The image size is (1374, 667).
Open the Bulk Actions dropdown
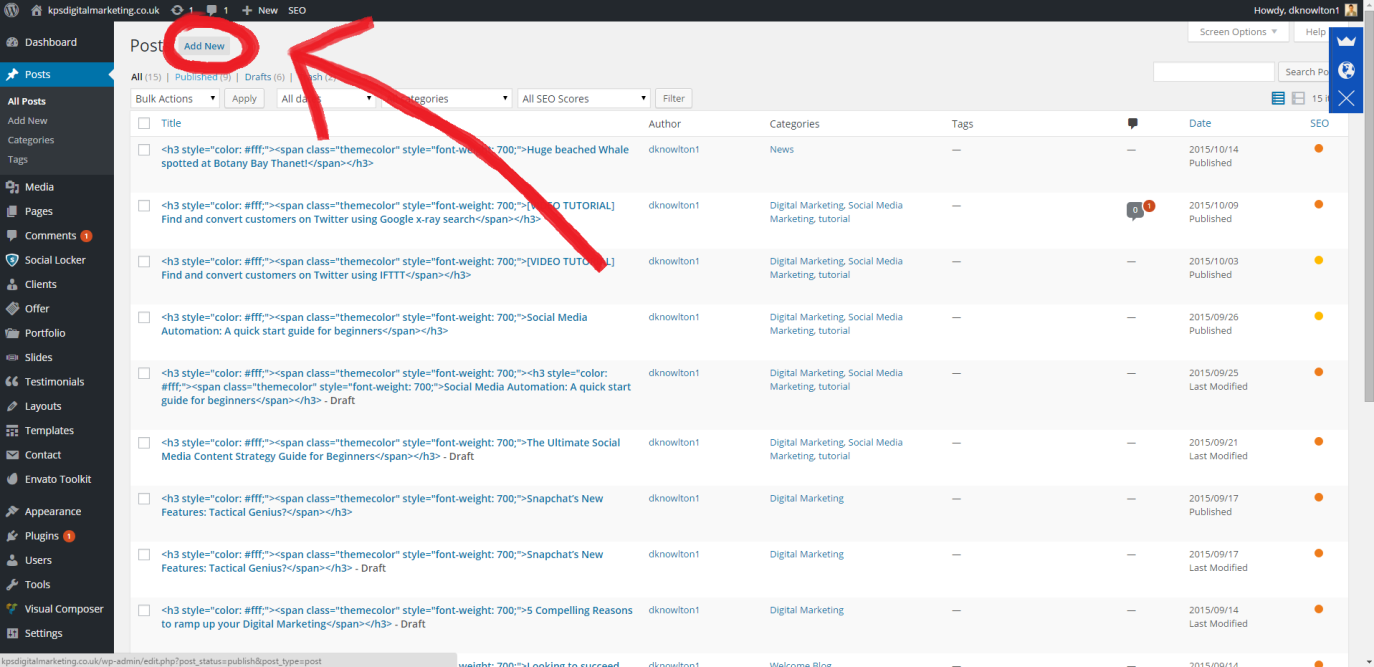[175, 98]
